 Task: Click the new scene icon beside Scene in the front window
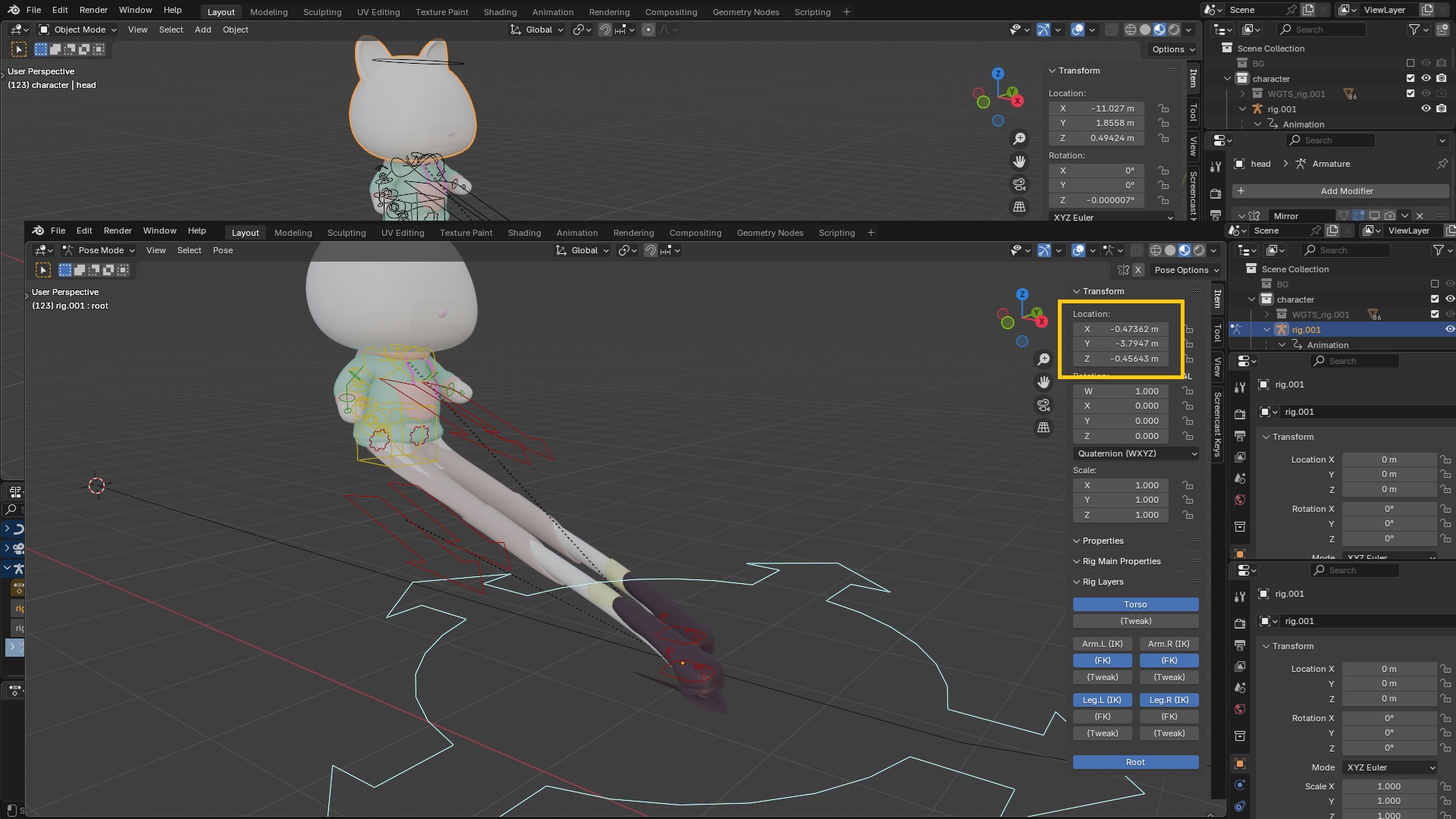click(x=1332, y=231)
